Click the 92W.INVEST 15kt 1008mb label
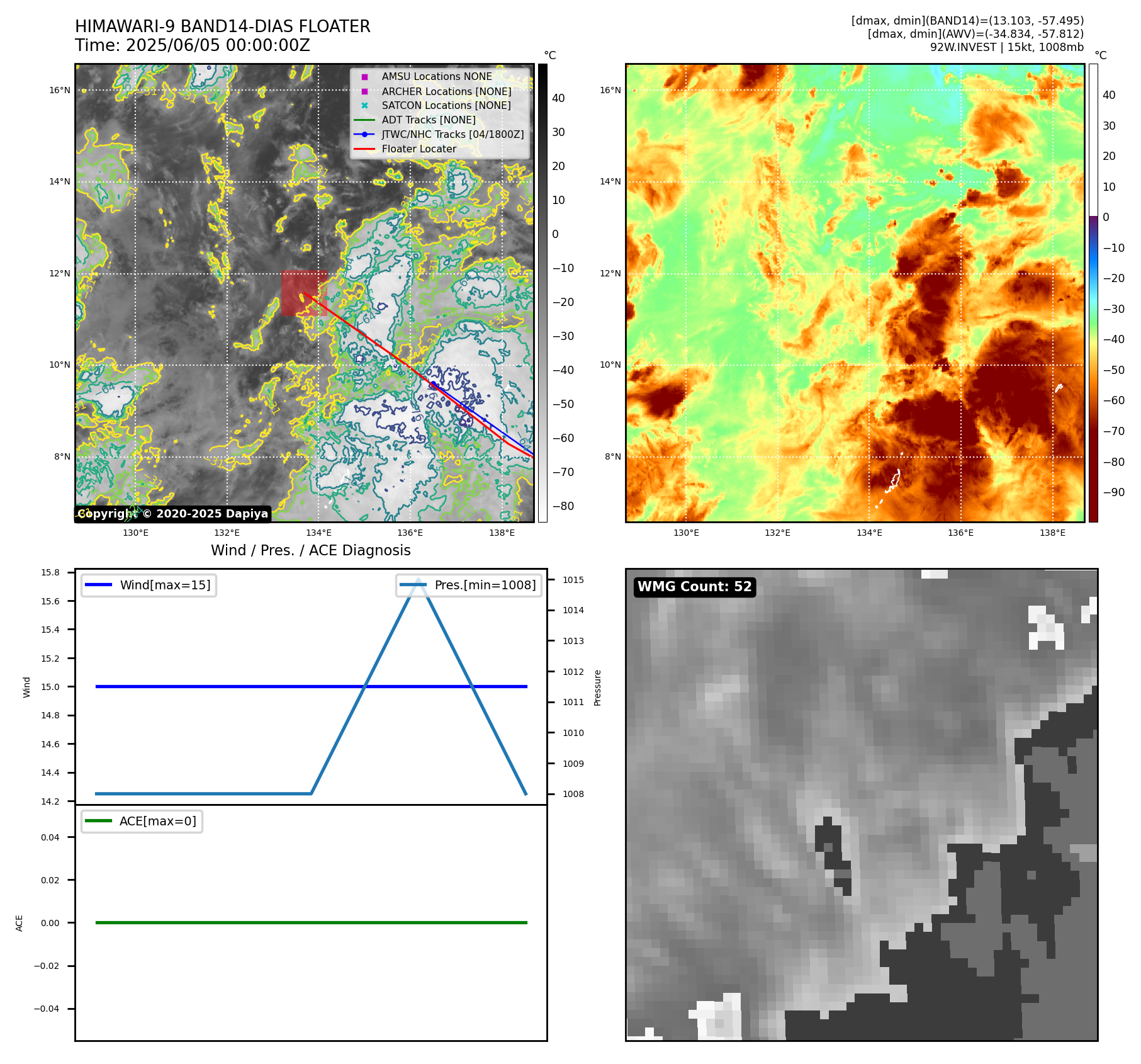 1007,47
